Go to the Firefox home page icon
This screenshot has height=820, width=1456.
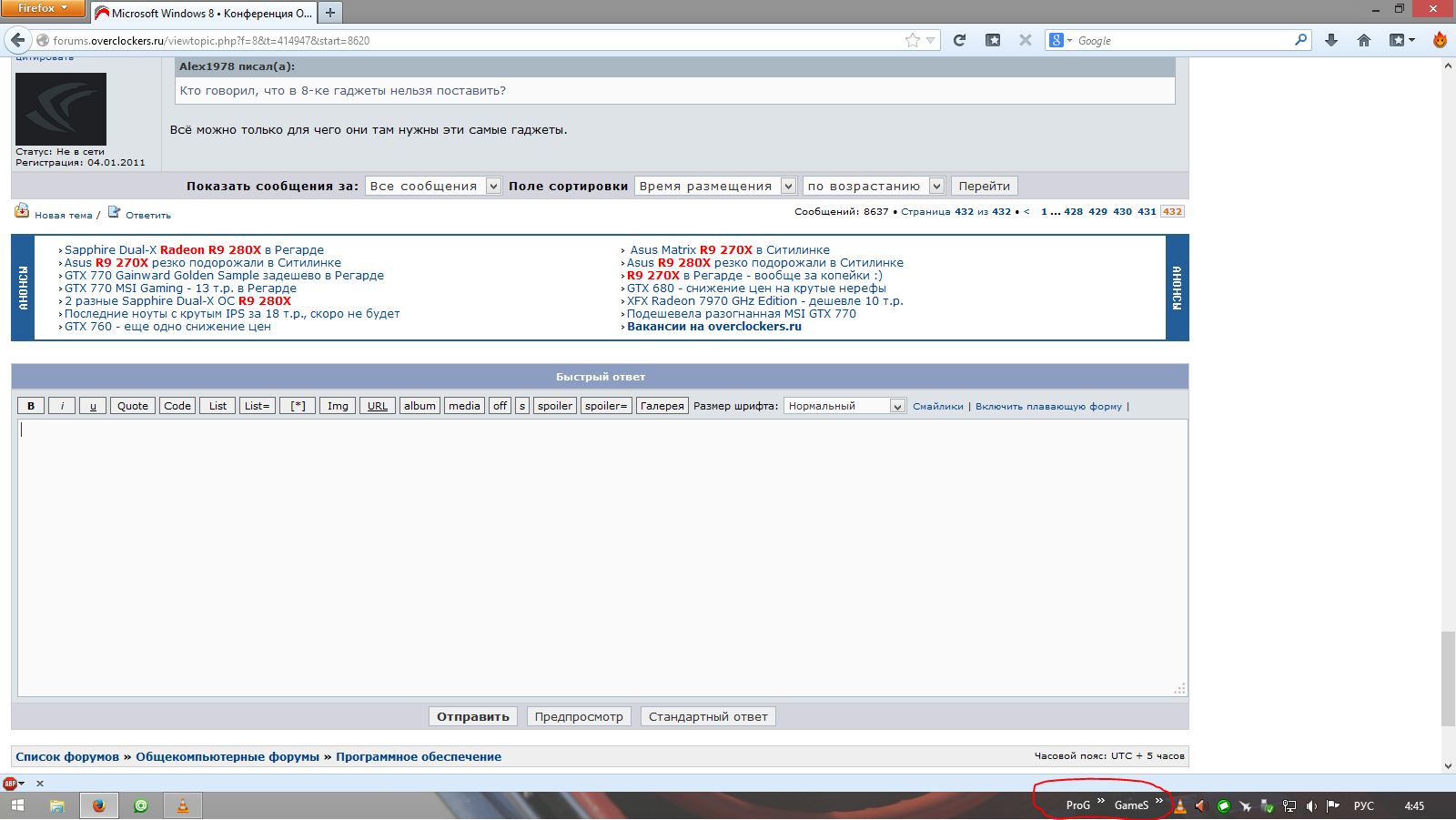click(1364, 40)
